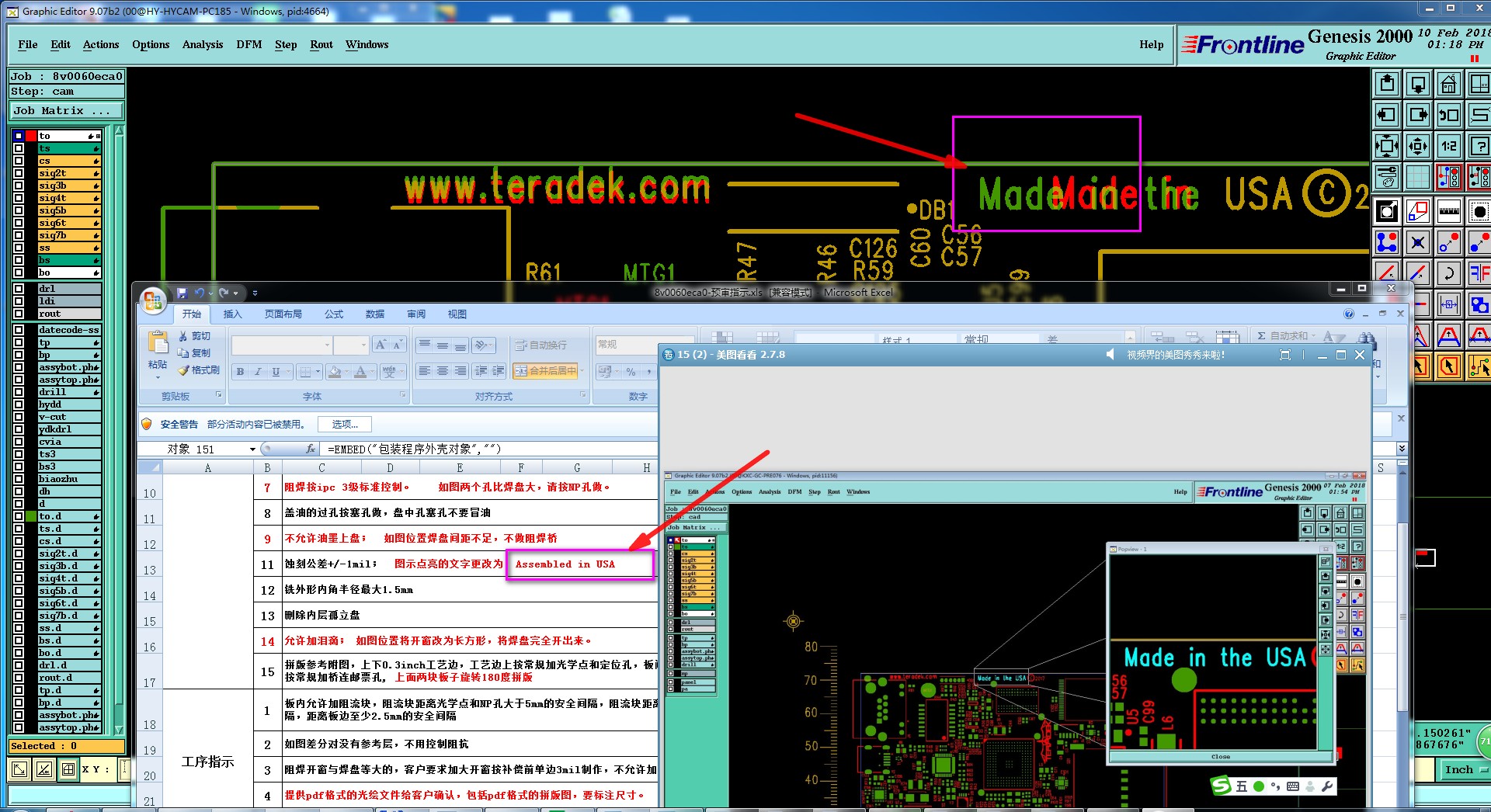Click the 格式刷 format painter button
This screenshot has width=1491, height=812.
click(199, 370)
